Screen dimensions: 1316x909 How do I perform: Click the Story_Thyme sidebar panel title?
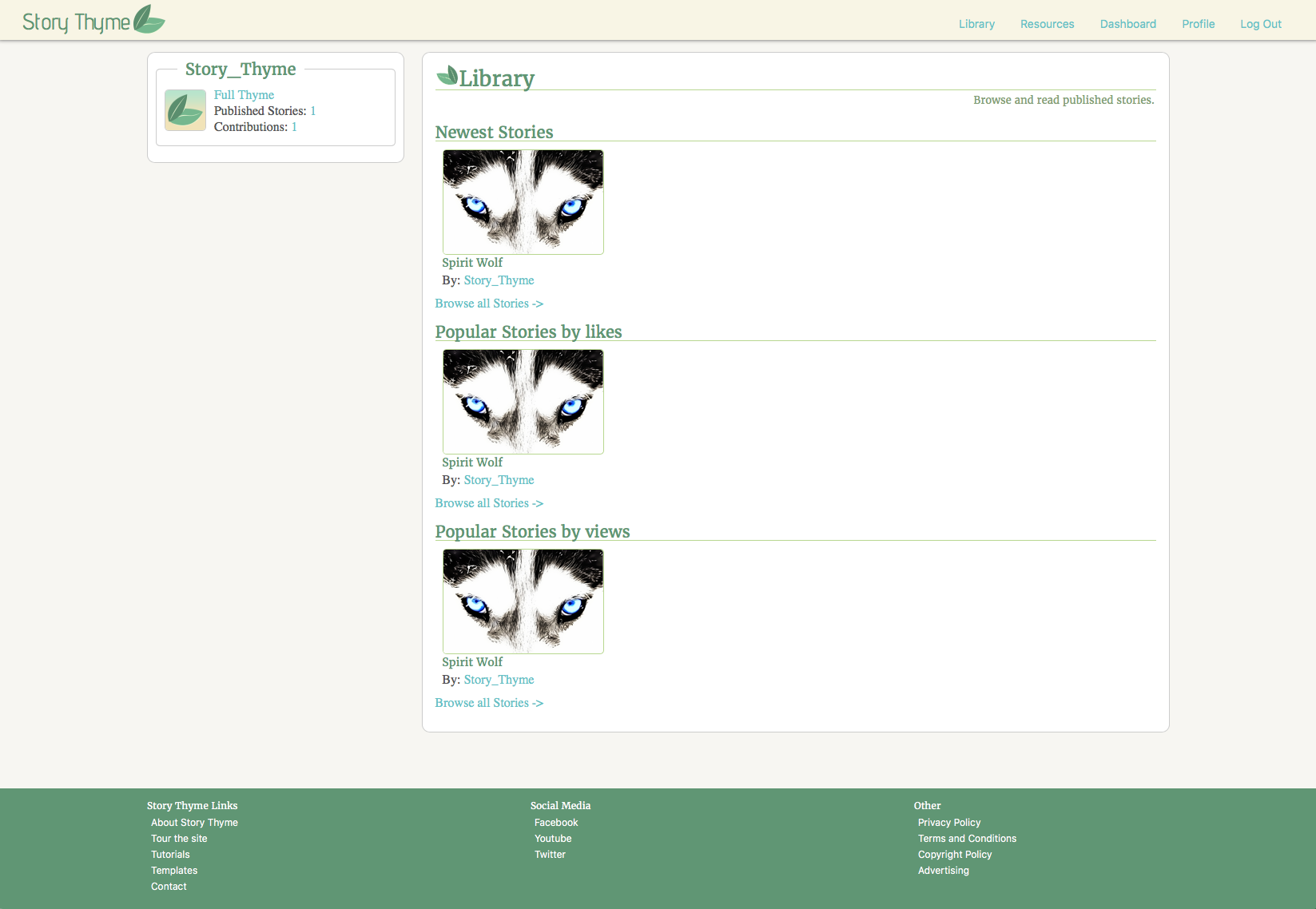tap(241, 69)
